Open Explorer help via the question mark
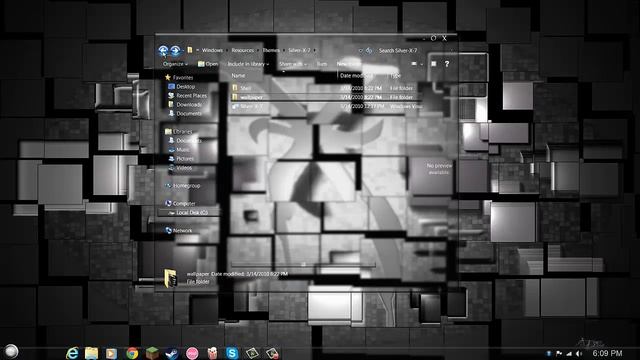The height and width of the screenshot is (360, 640). 447,64
